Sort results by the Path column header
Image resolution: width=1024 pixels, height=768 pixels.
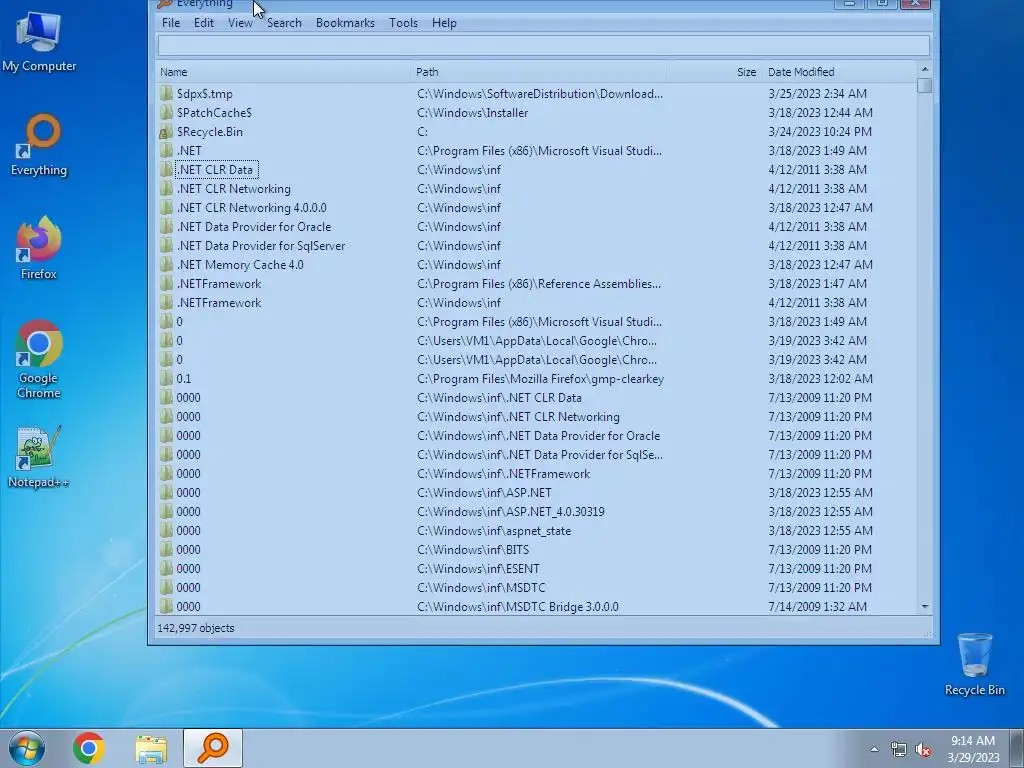[539, 72]
